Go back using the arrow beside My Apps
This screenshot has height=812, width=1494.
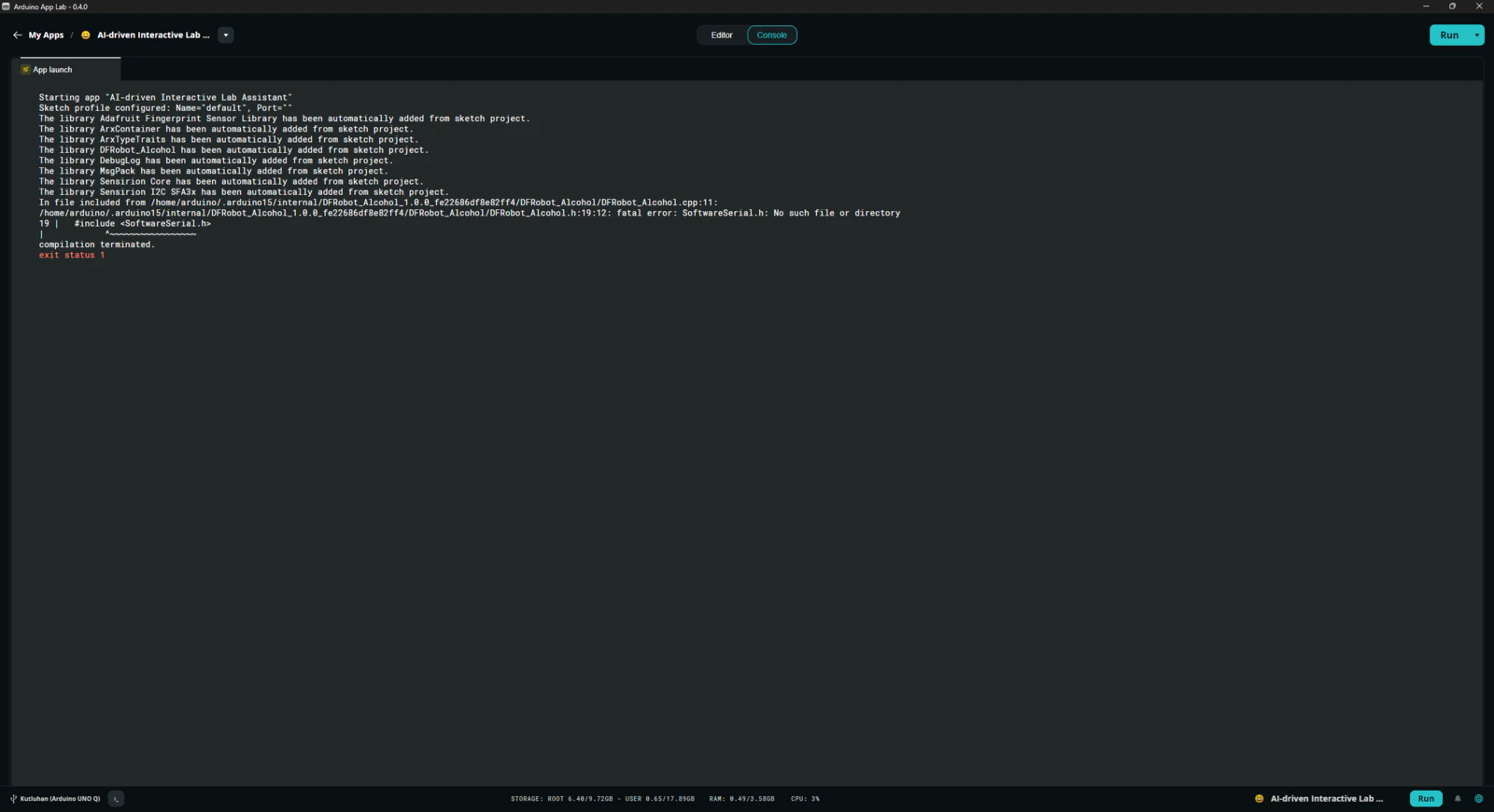click(x=17, y=35)
